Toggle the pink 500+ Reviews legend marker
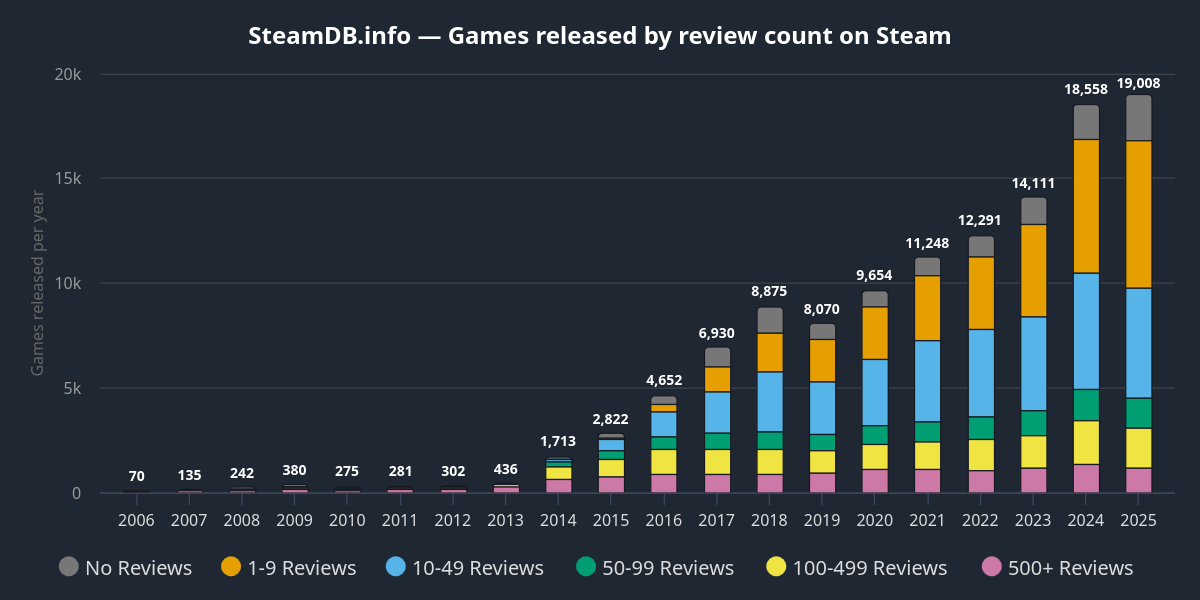 (x=992, y=567)
